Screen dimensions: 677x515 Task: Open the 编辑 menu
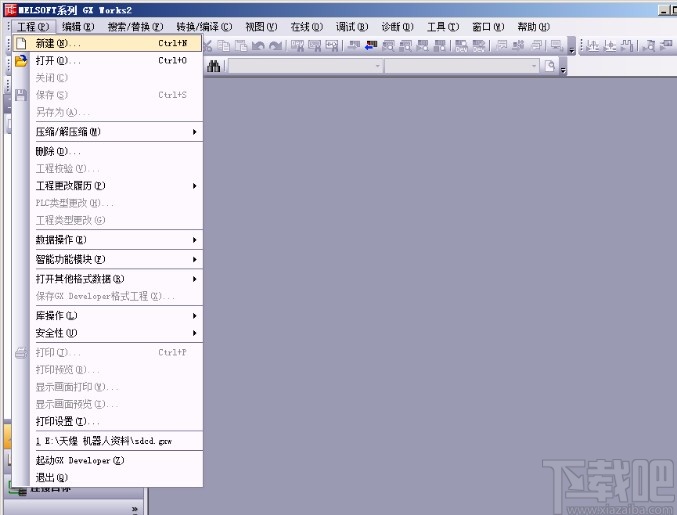click(x=78, y=27)
